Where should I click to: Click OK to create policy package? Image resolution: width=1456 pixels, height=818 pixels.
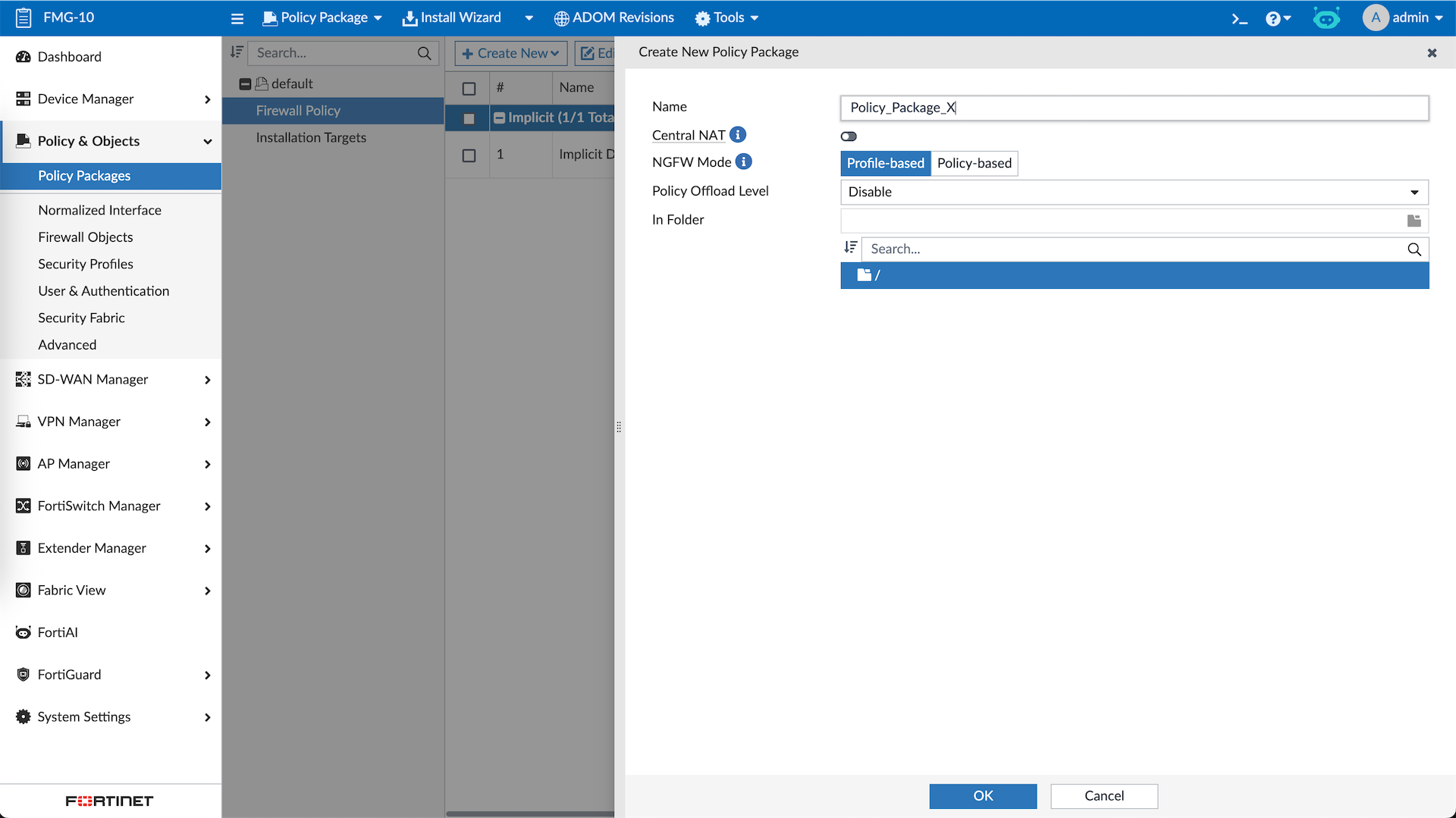(983, 795)
